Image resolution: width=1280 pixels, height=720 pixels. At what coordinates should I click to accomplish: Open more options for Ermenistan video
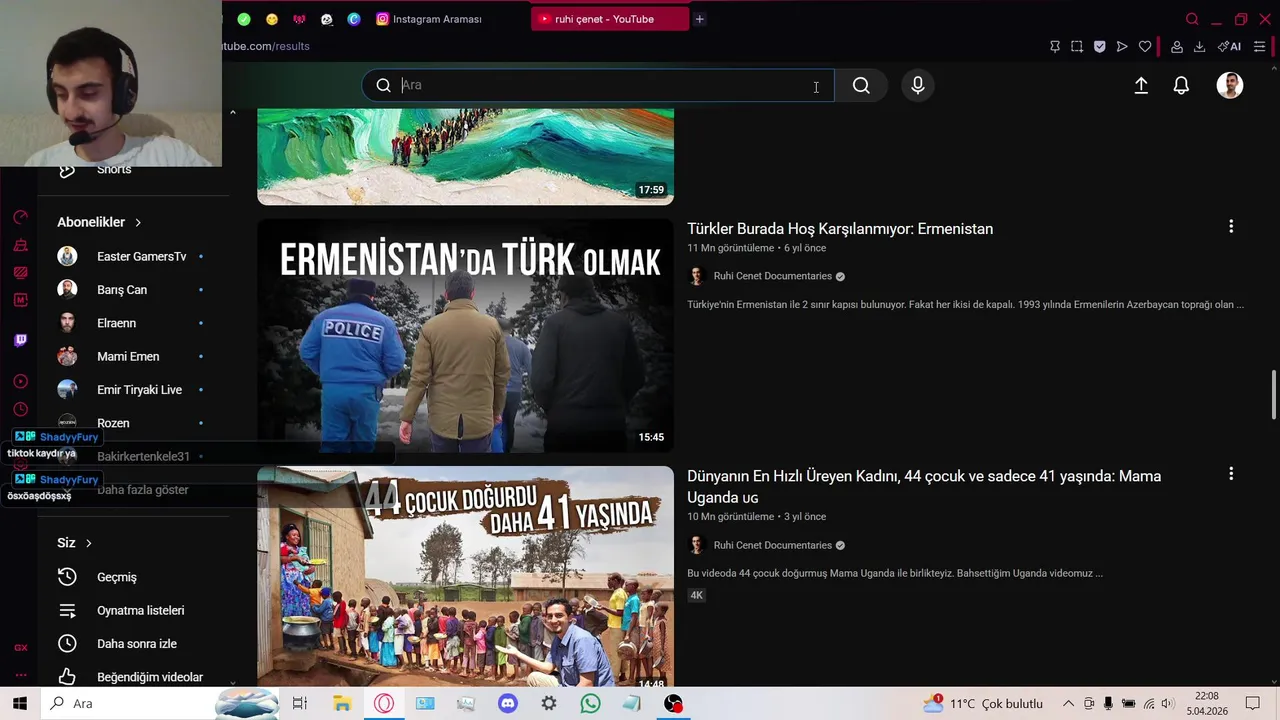click(1231, 227)
